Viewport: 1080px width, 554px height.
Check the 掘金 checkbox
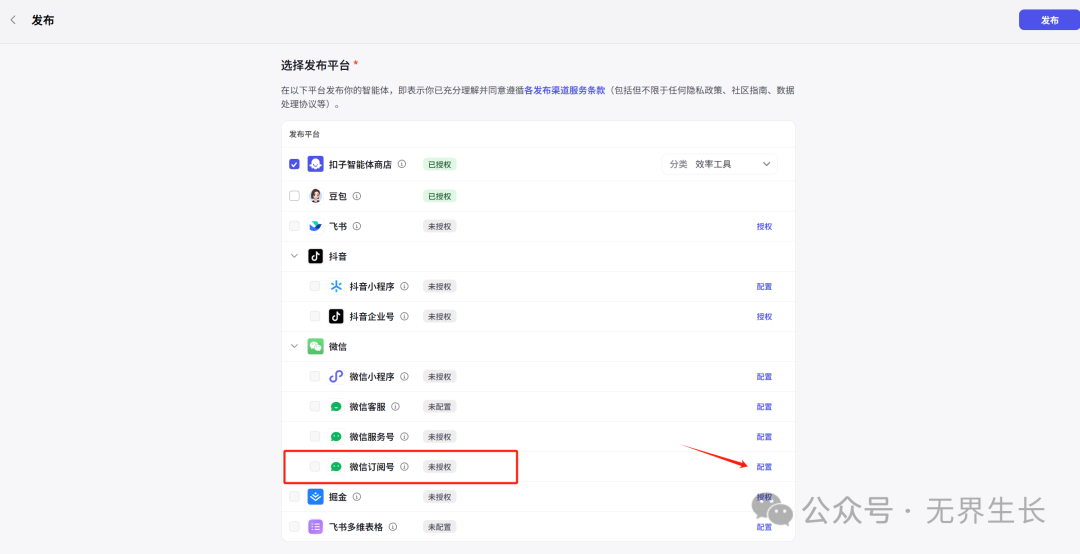pos(294,497)
